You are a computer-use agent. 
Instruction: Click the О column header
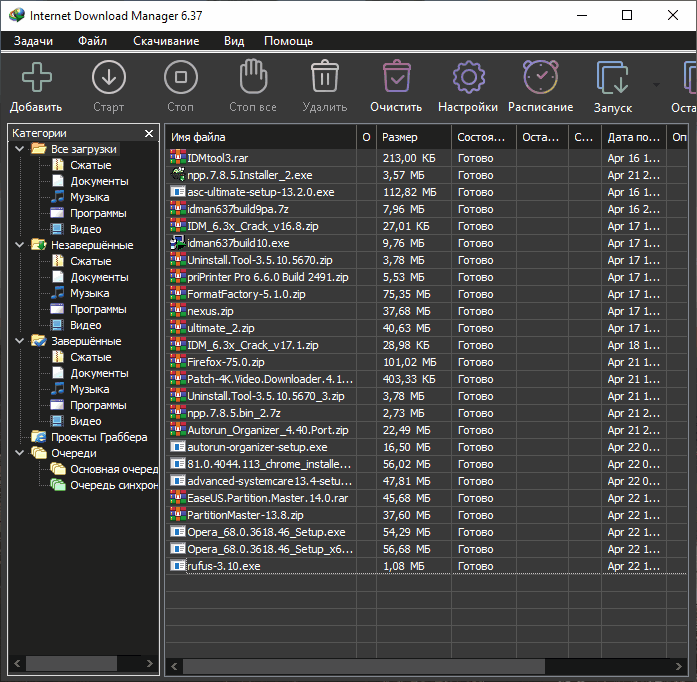366,137
